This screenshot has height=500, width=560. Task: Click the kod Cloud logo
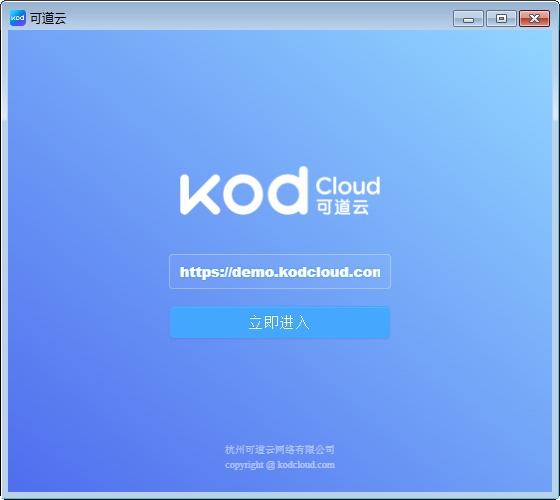pos(280,191)
